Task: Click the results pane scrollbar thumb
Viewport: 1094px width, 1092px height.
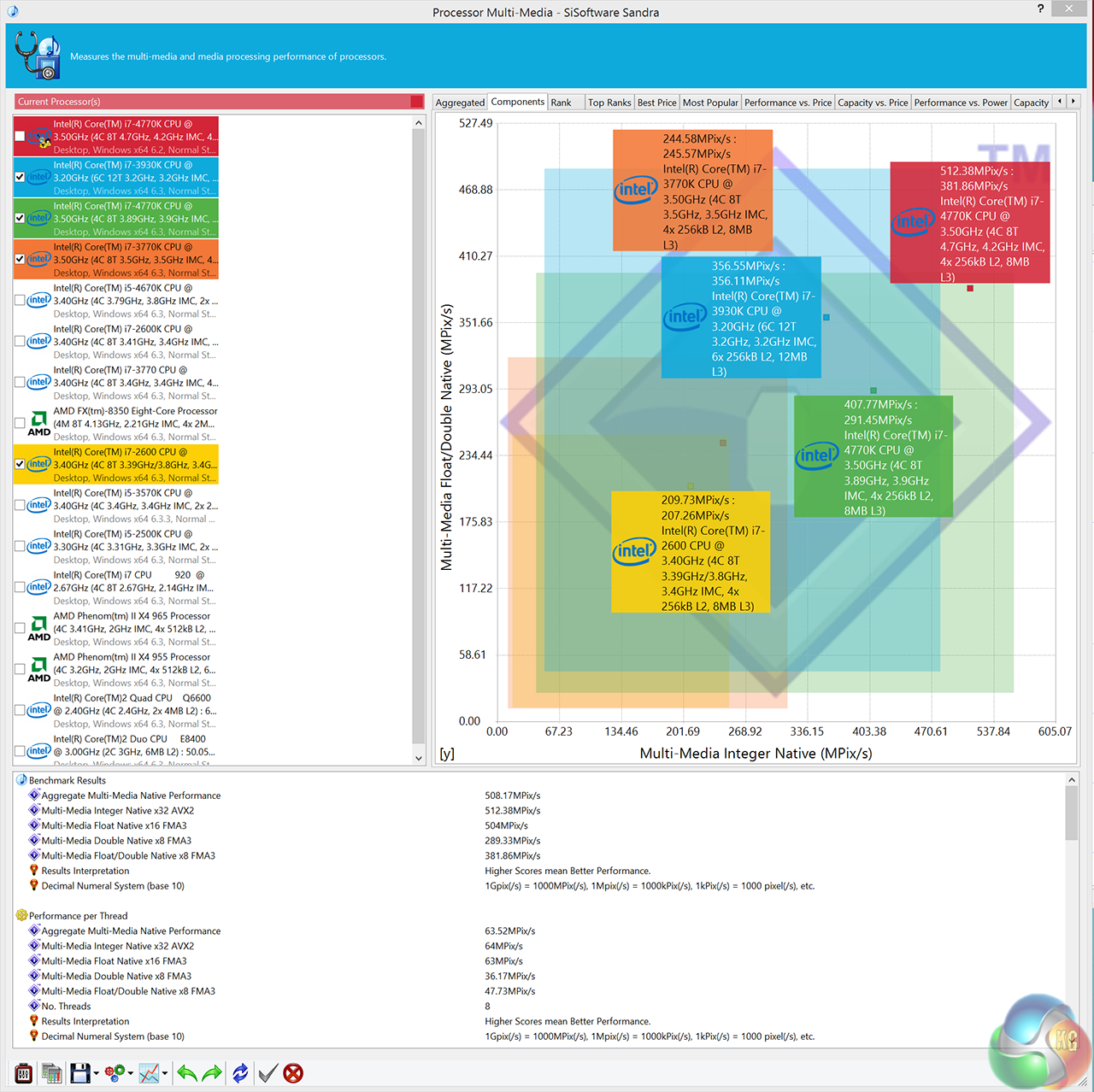Action: point(1072,813)
